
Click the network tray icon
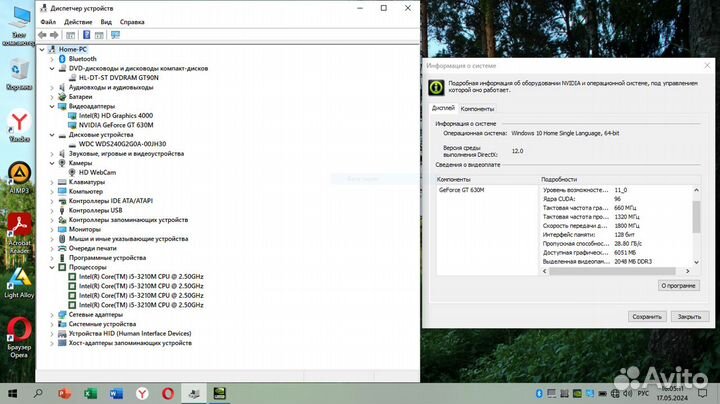615,394
